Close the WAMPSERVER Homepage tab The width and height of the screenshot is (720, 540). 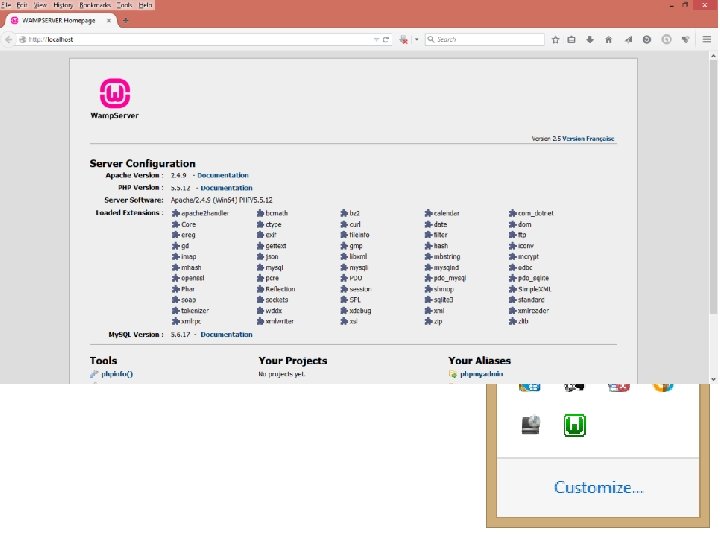coord(109,21)
